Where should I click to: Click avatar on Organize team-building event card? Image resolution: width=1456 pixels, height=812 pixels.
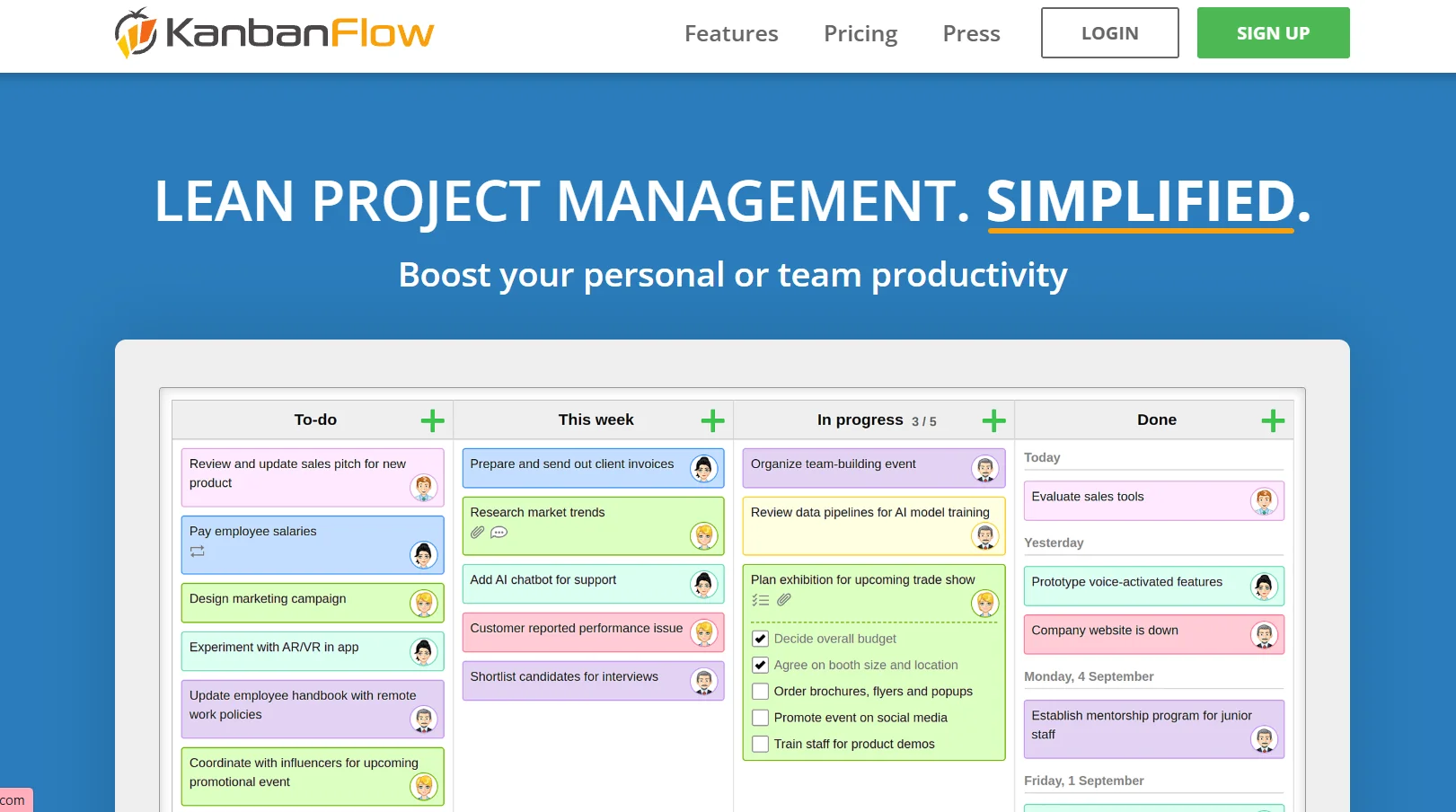coord(984,469)
